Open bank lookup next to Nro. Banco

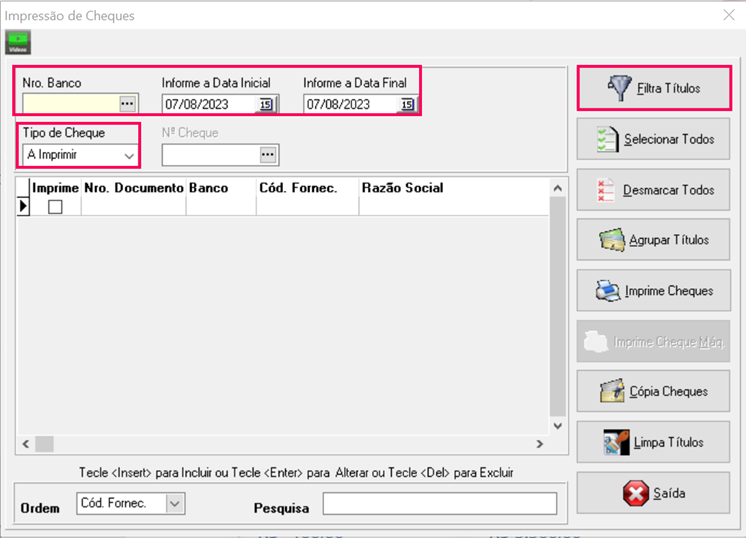tap(127, 104)
